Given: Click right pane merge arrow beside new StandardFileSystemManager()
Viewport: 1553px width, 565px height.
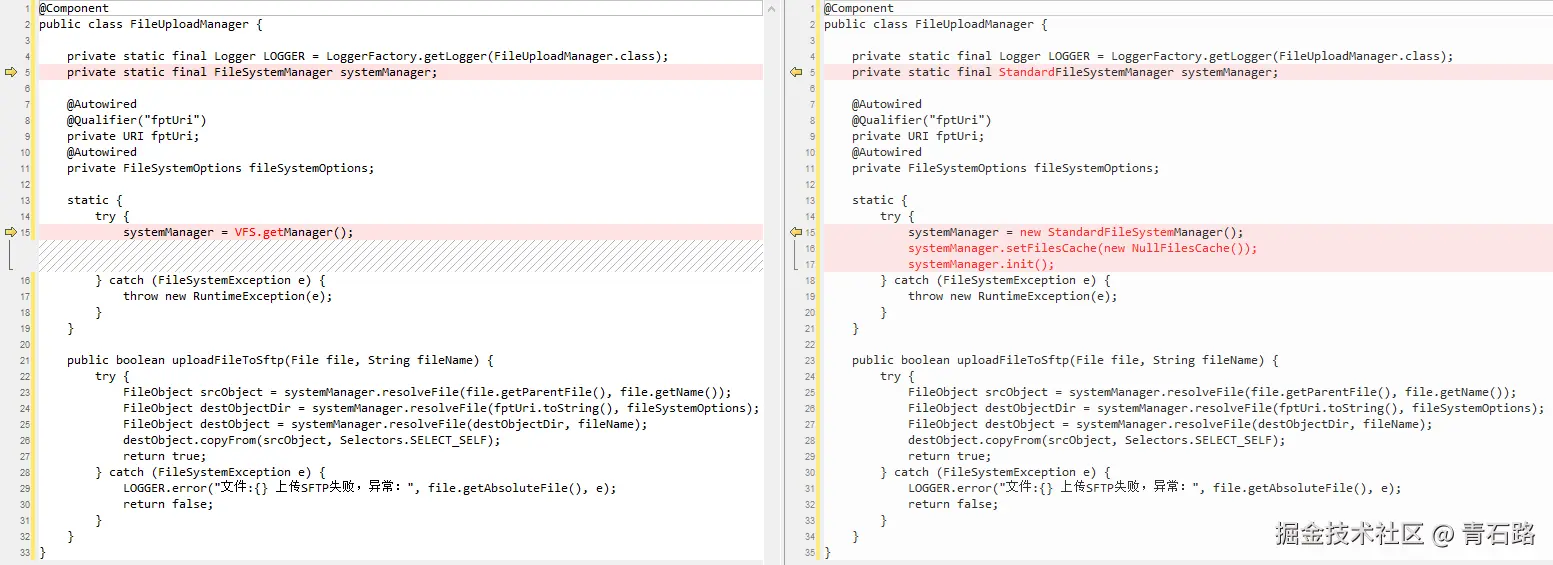Looking at the screenshot, I should pyautogui.click(x=796, y=232).
